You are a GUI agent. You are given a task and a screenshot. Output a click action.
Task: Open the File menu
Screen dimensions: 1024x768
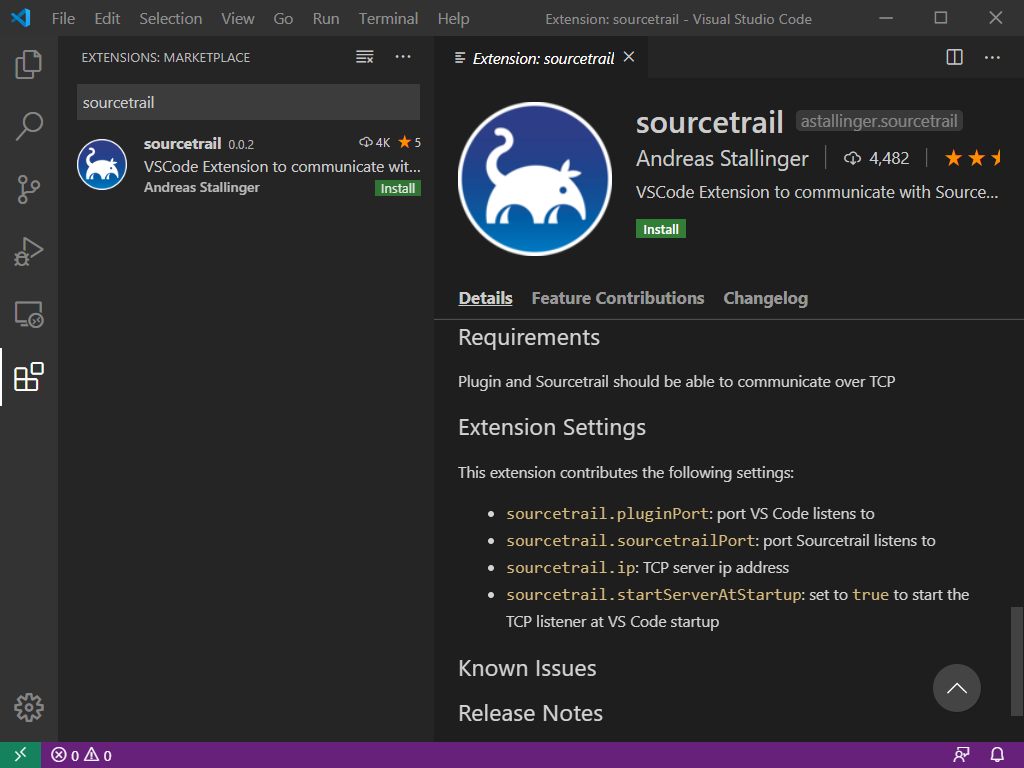[x=63, y=18]
